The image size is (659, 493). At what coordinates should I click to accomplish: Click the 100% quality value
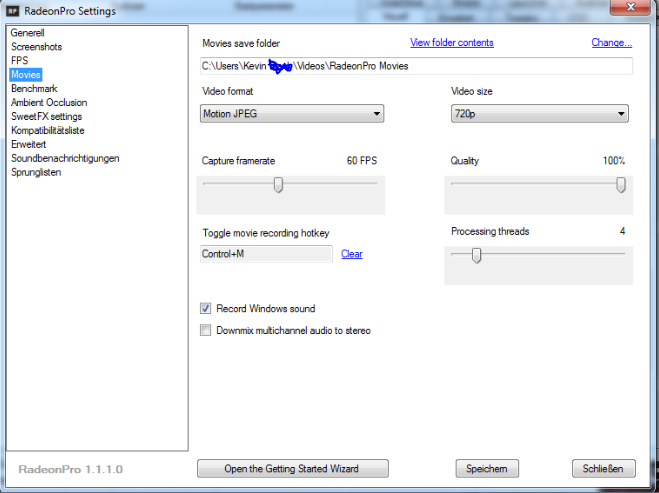614,161
